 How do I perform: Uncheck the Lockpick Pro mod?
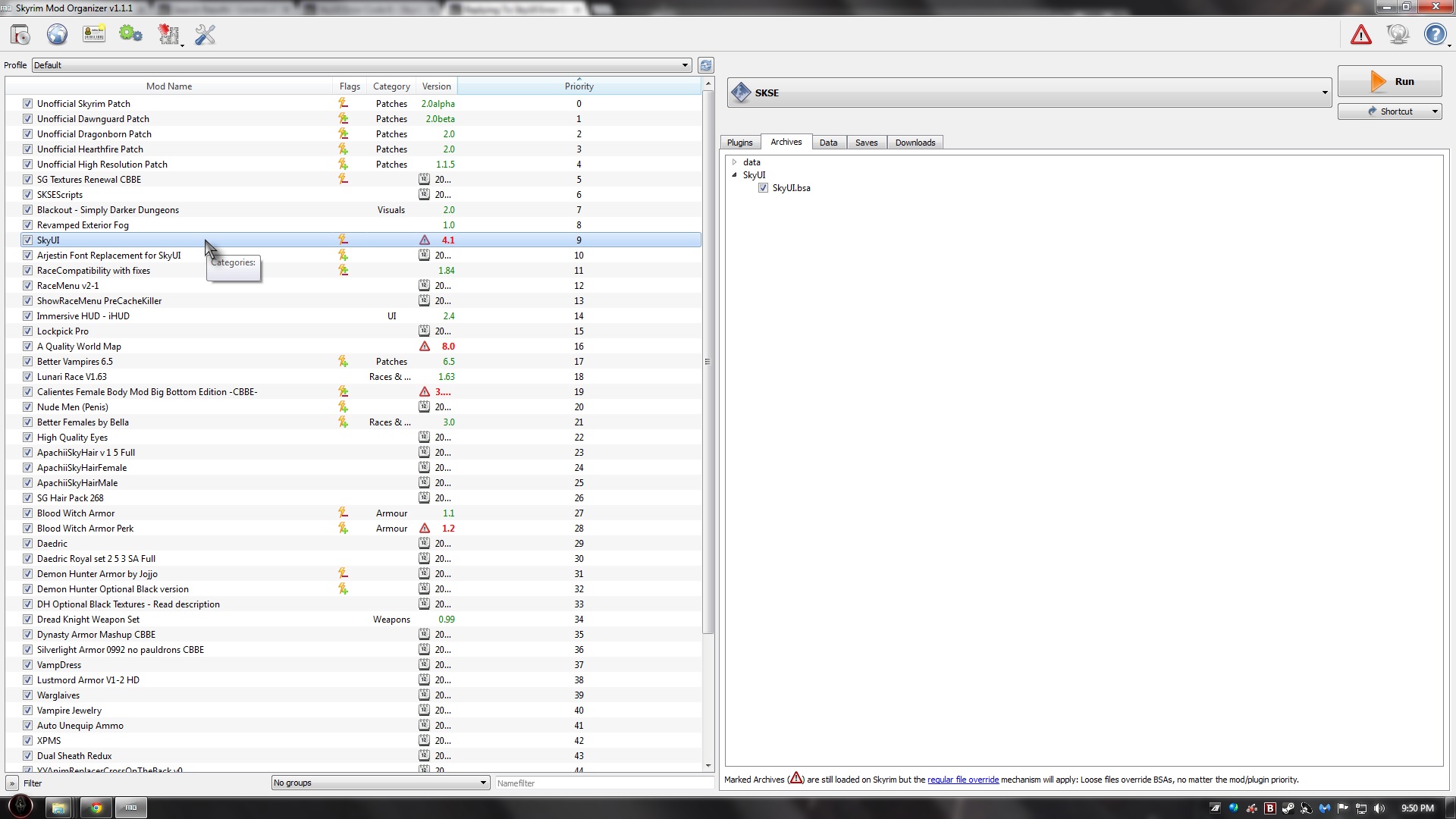pos(27,331)
